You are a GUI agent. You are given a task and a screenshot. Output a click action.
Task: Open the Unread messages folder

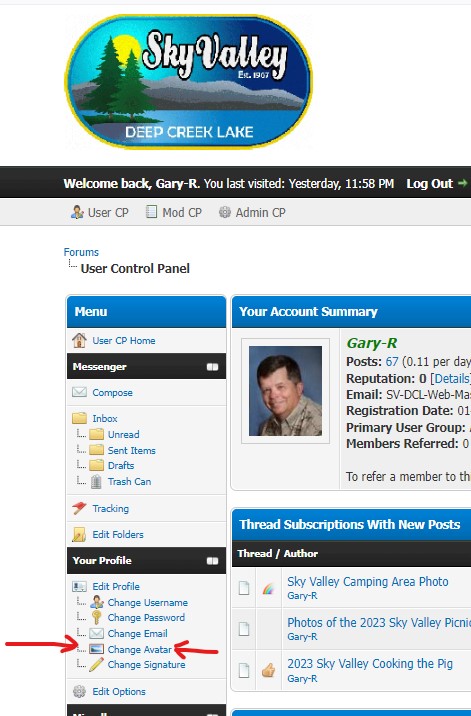click(123, 434)
